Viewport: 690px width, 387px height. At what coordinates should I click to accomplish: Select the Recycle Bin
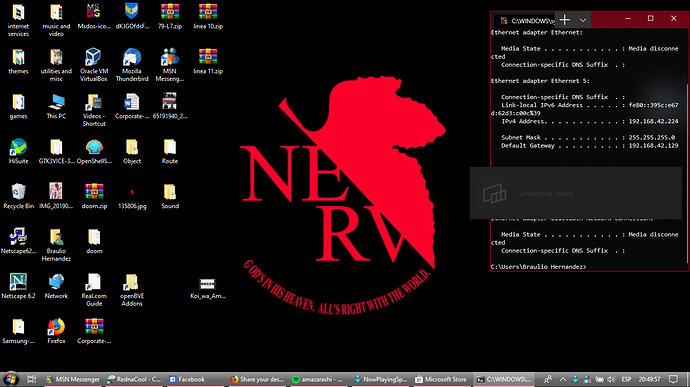point(18,196)
